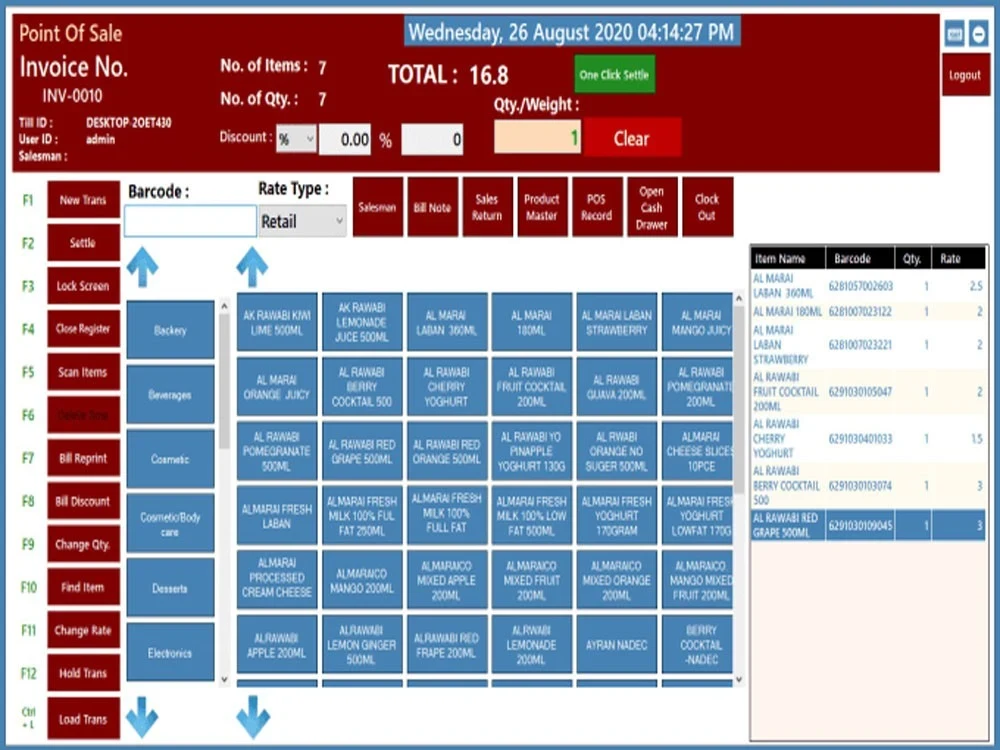Click One Click Settle button

point(614,75)
